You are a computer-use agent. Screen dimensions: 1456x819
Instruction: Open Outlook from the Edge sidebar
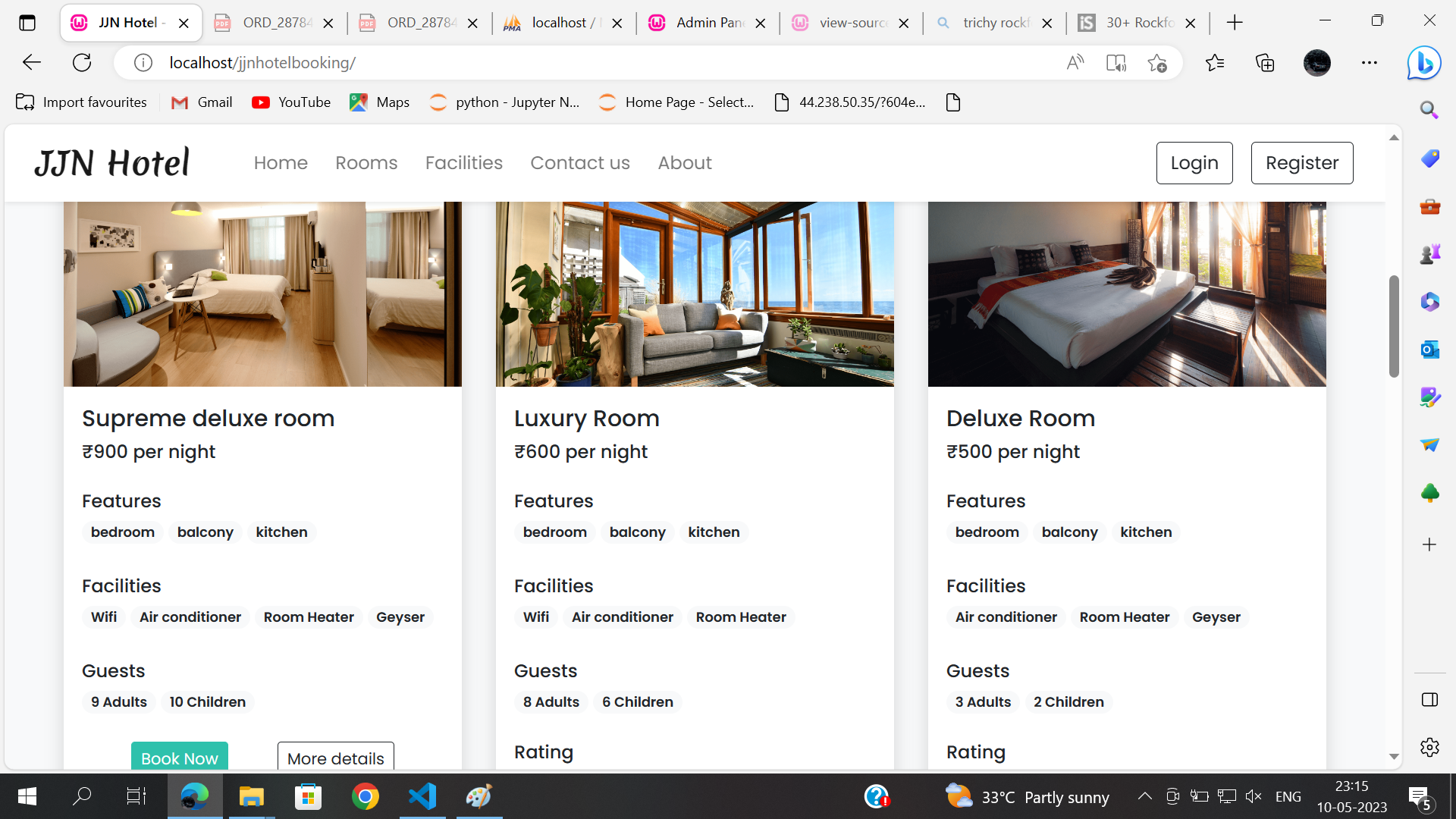pos(1429,350)
